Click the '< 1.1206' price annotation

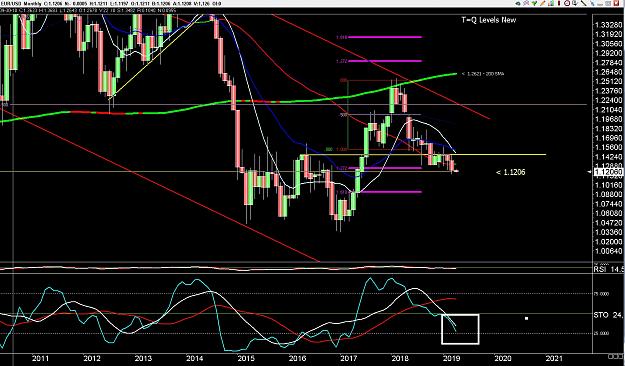pos(511,172)
